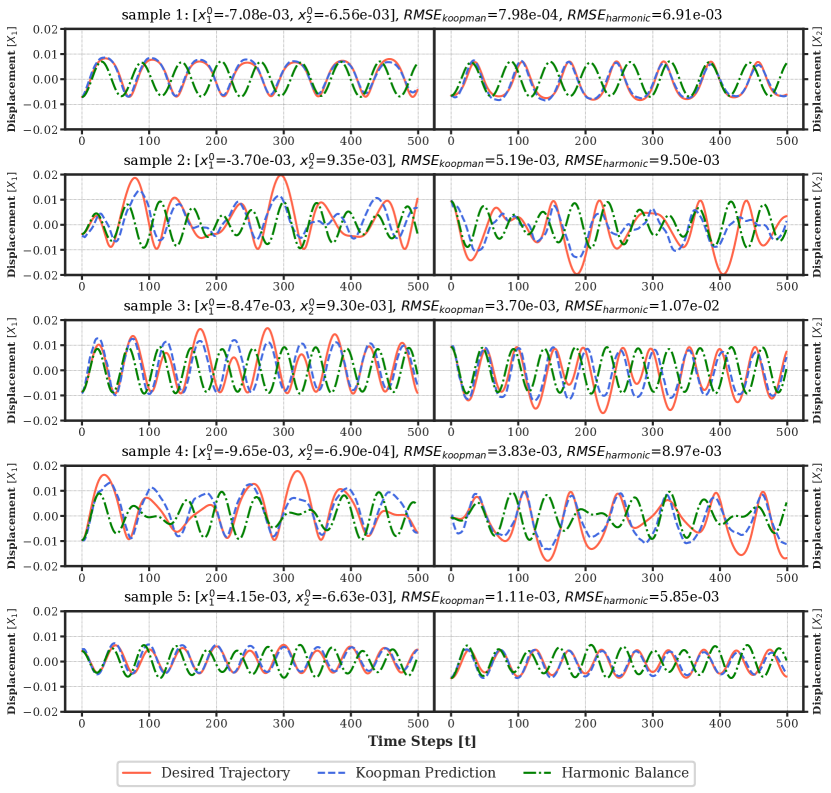This screenshot has height=793, width=831.
Task: Click the bottom-right subplot plot area
Action: (x=618, y=661)
